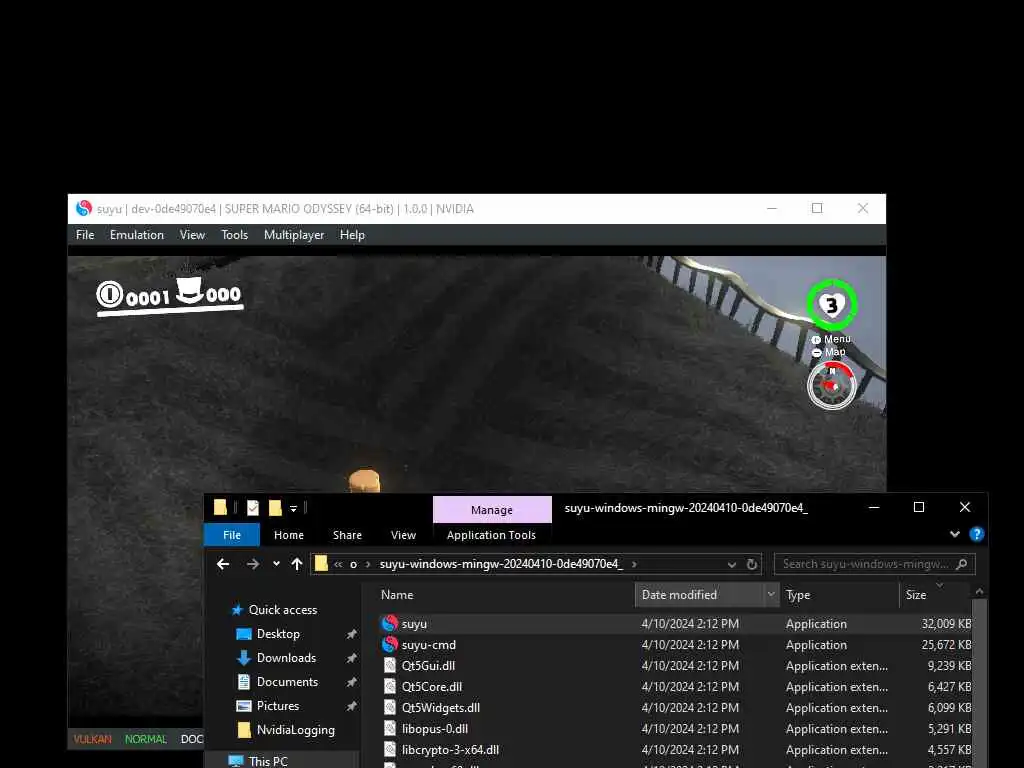Viewport: 1024px width, 768px height.
Task: Open the File menu in suyu window
Action: (x=85, y=235)
